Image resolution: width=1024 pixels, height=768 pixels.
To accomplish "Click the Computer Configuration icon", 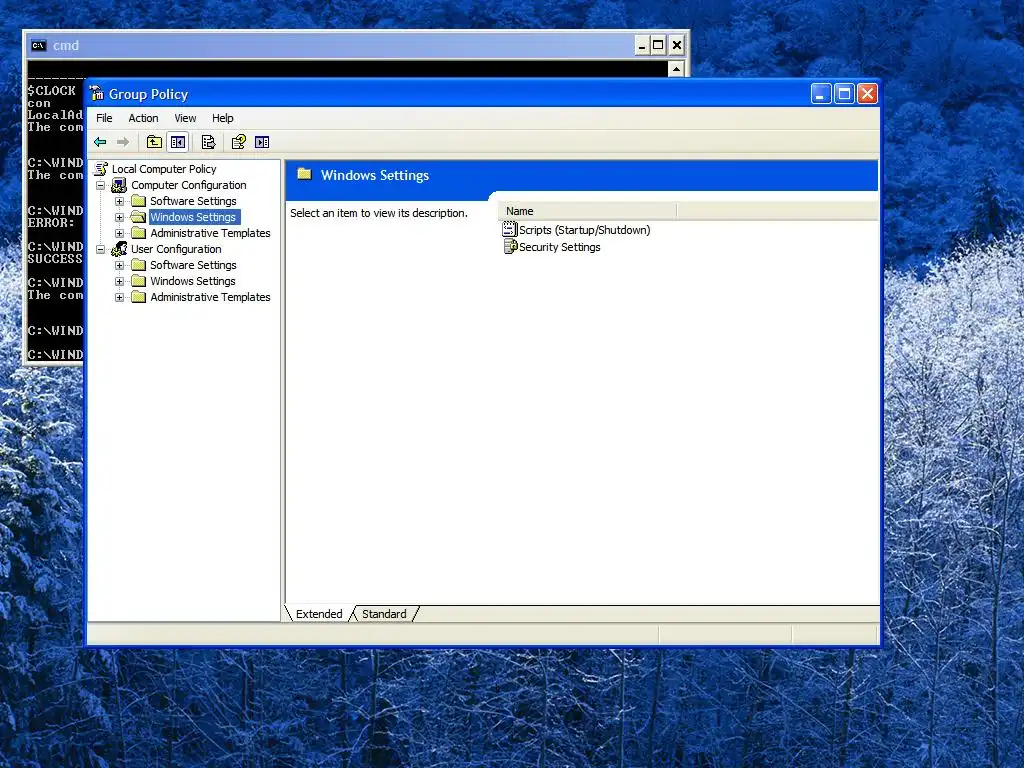I will [119, 185].
